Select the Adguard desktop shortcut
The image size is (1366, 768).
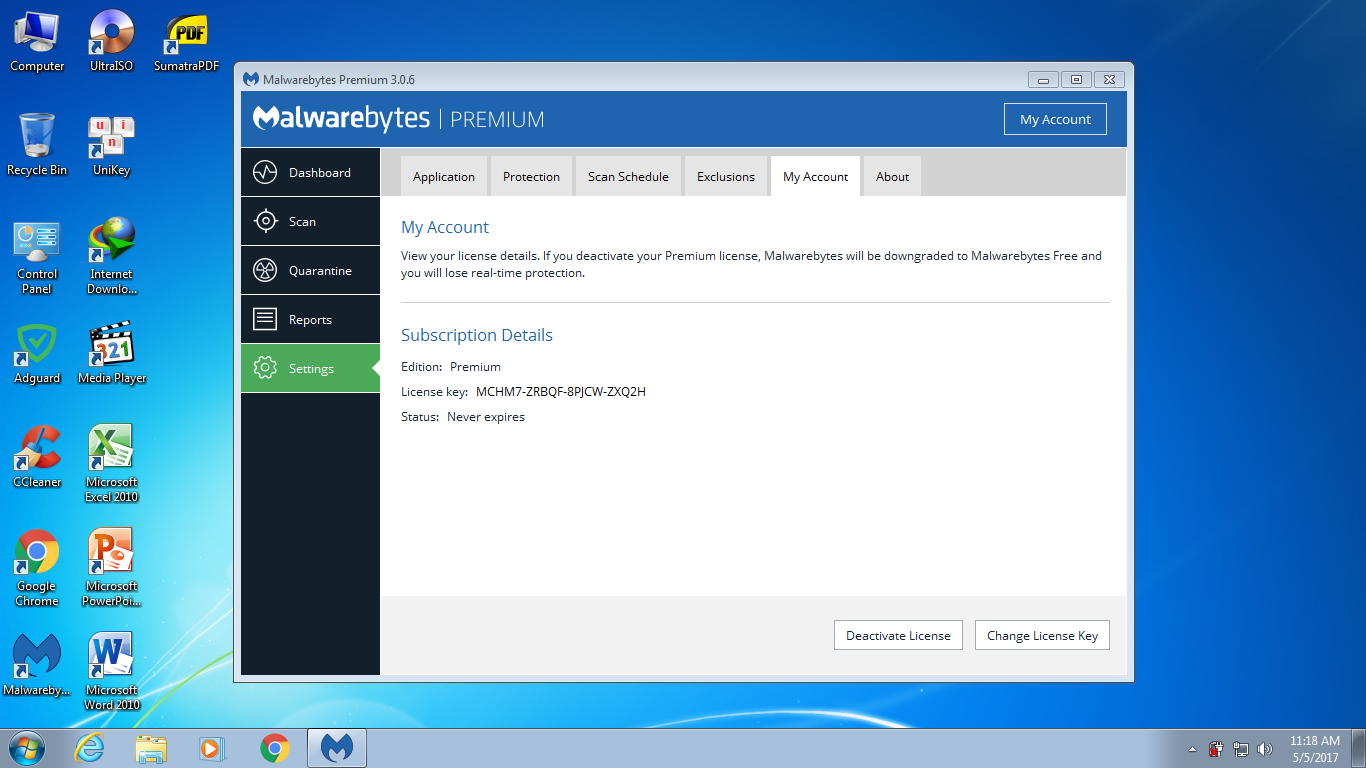pos(37,354)
